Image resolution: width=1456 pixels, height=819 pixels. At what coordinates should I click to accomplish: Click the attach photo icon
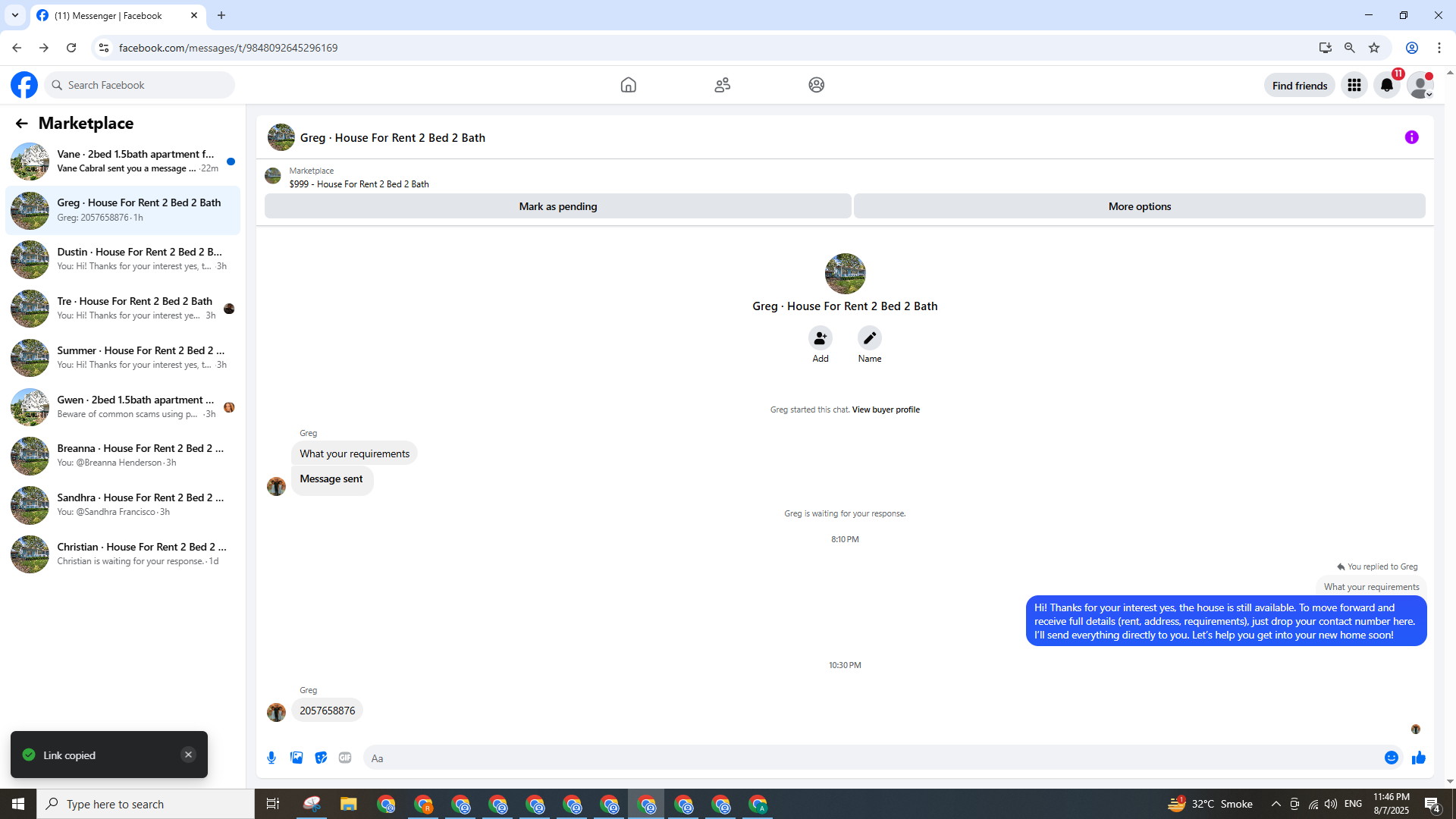click(x=297, y=758)
